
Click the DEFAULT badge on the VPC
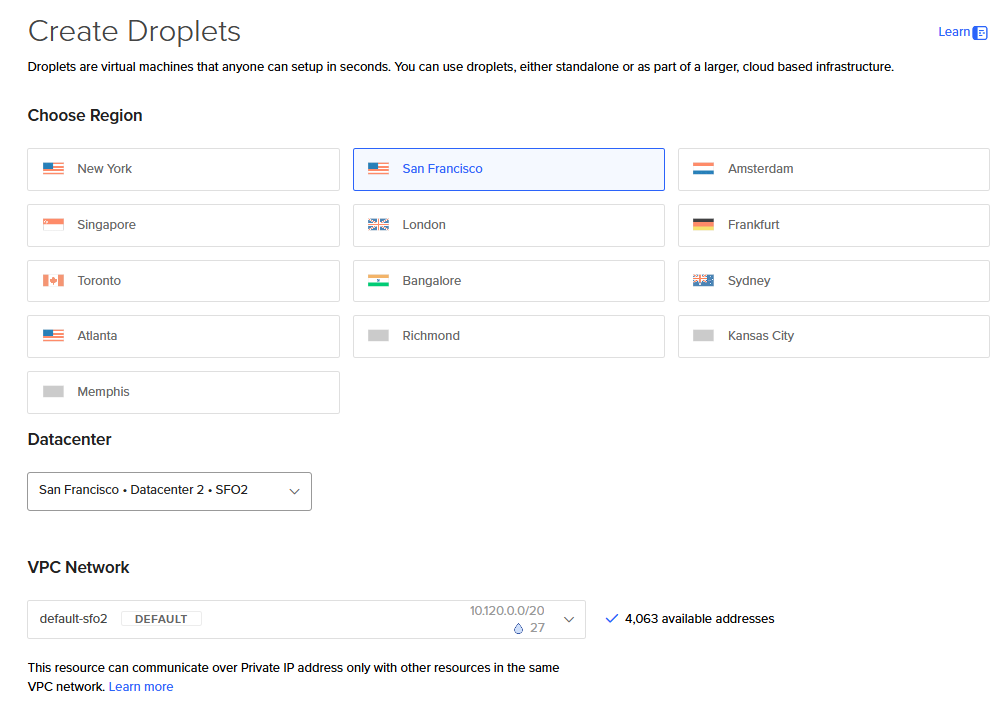(x=161, y=619)
